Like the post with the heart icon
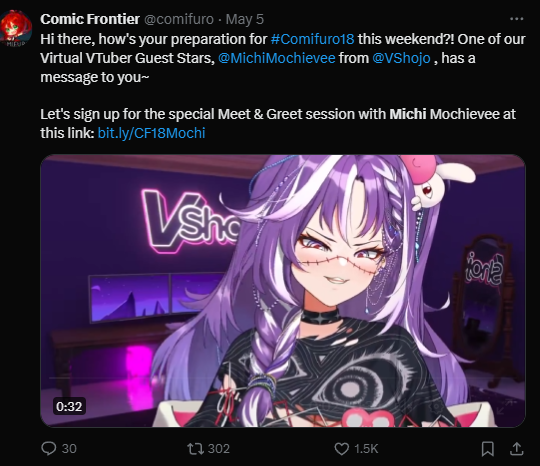Screen dimensions: 540x466 coord(342,449)
